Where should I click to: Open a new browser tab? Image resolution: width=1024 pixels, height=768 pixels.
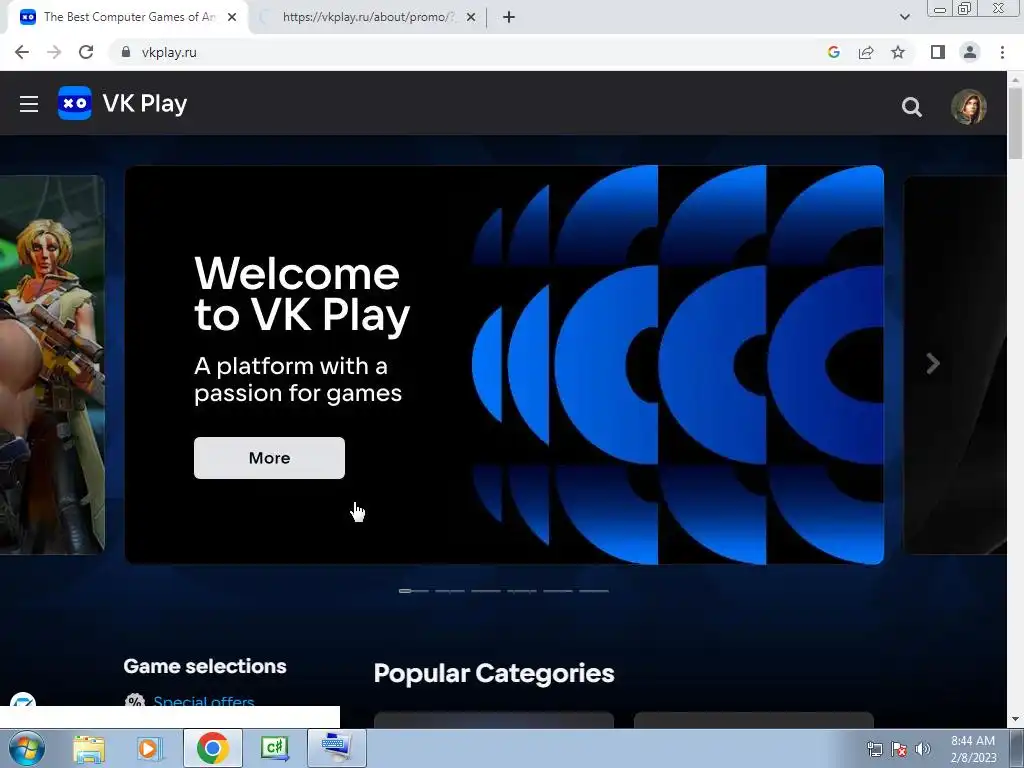509,17
